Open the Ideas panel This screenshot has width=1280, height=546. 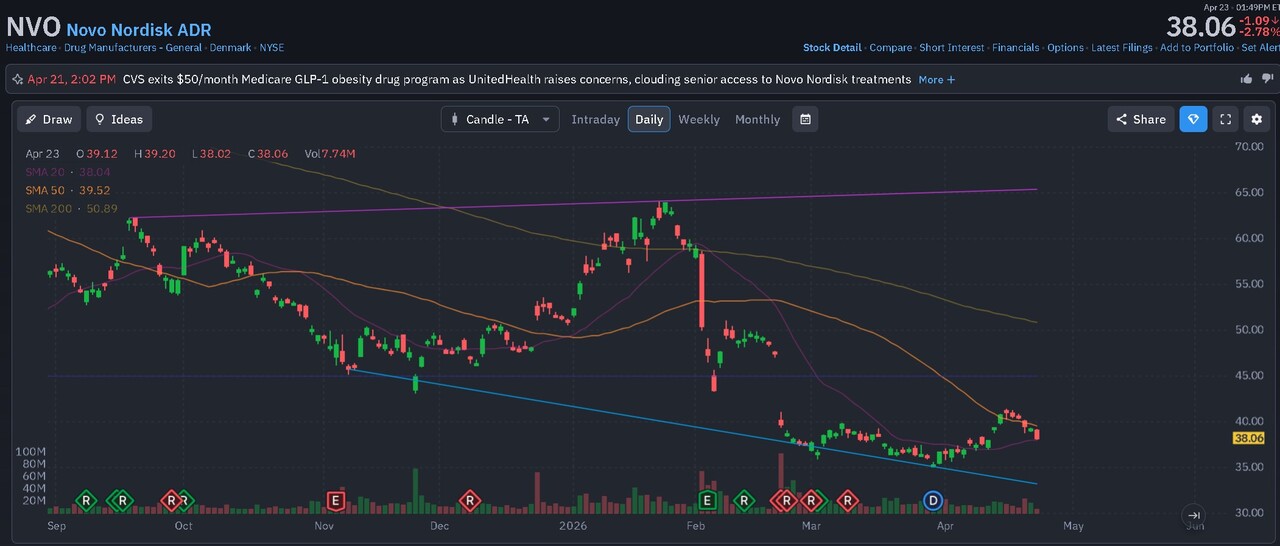pos(119,119)
